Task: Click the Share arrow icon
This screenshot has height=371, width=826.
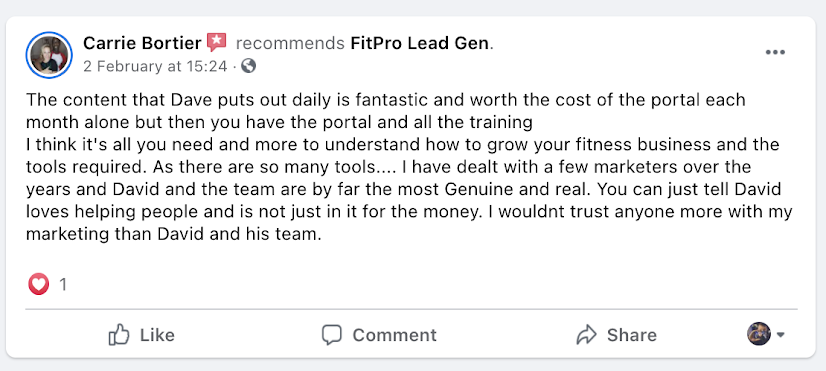Action: pos(586,335)
